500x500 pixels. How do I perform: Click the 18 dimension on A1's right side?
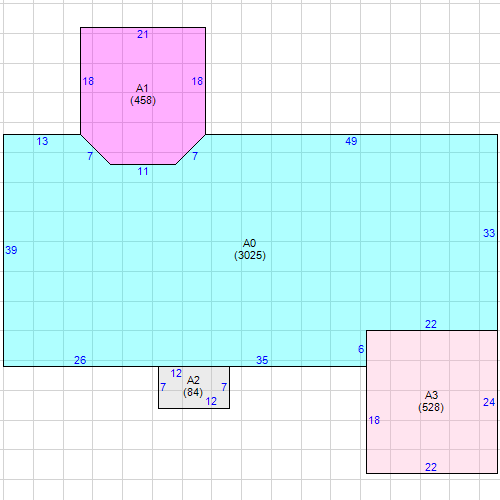[197, 81]
